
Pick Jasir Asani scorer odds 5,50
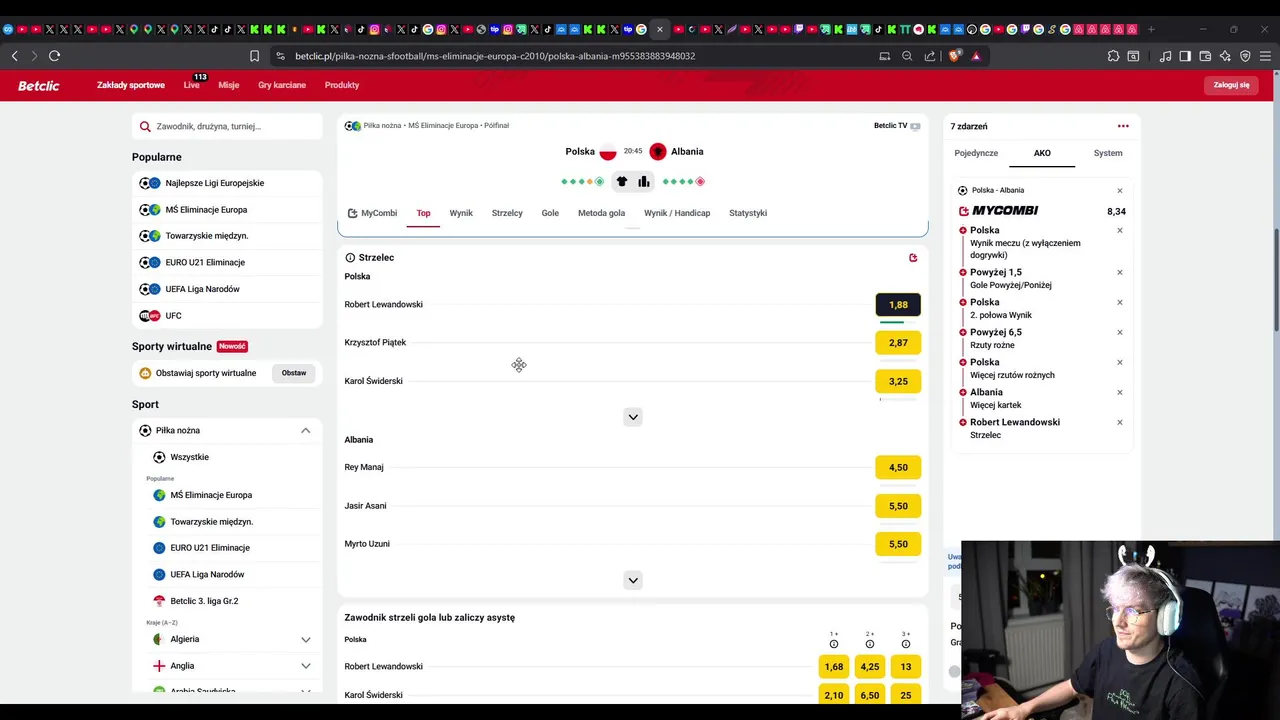898,506
